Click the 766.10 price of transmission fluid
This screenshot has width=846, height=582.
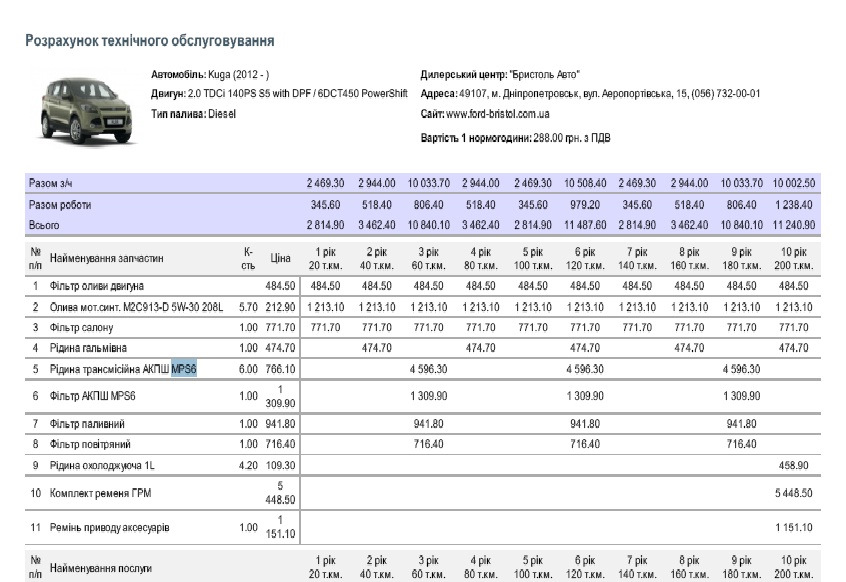280,369
